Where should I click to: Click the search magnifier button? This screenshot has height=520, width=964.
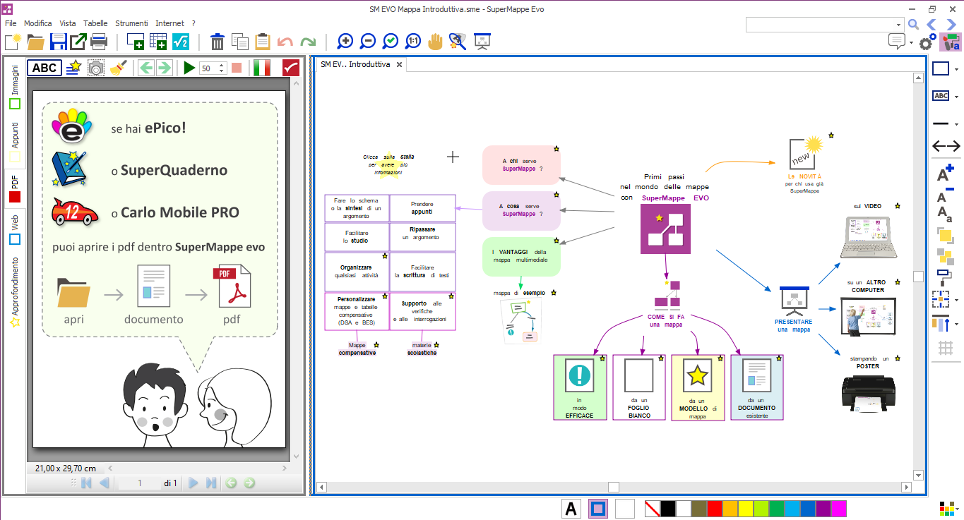(x=913, y=25)
